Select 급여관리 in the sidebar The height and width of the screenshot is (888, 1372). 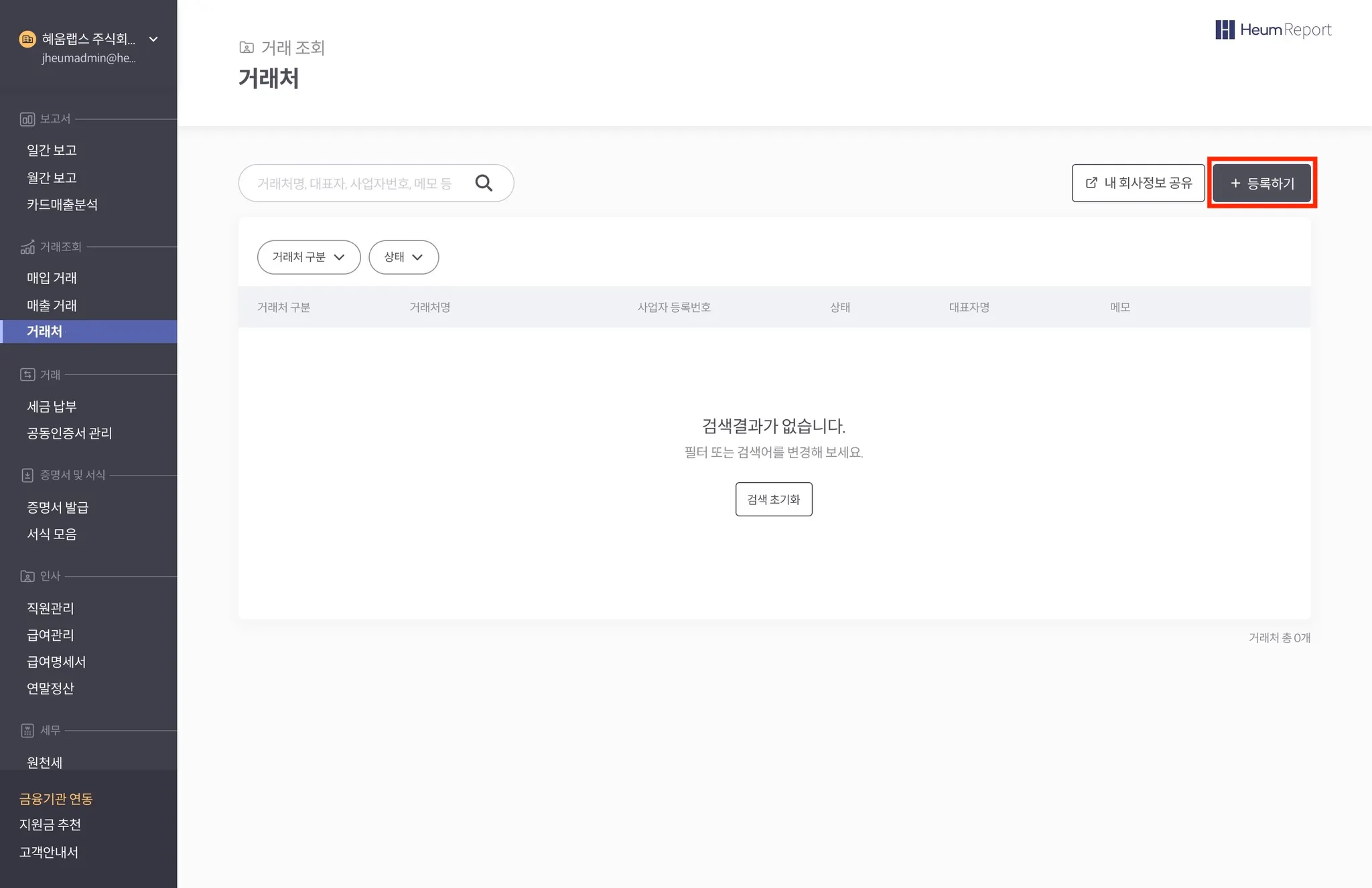[x=50, y=635]
